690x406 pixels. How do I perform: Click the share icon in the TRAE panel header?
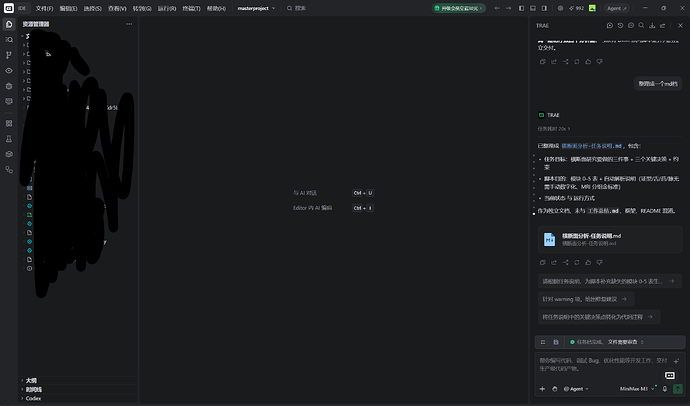click(x=662, y=26)
